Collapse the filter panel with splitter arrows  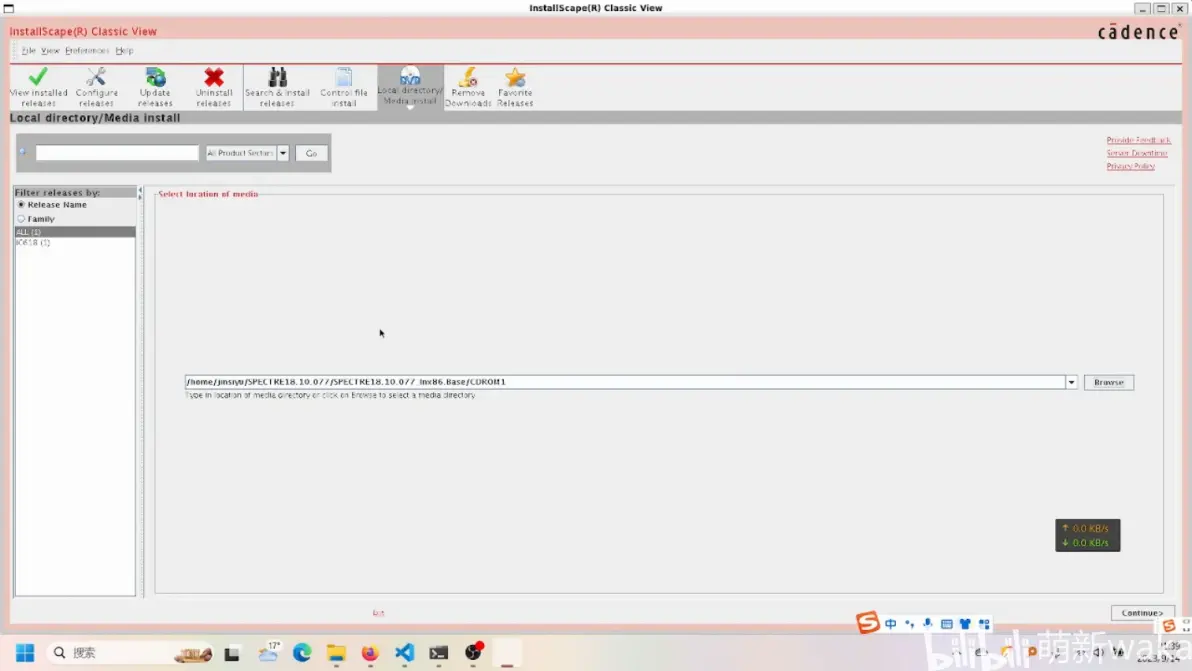point(140,193)
